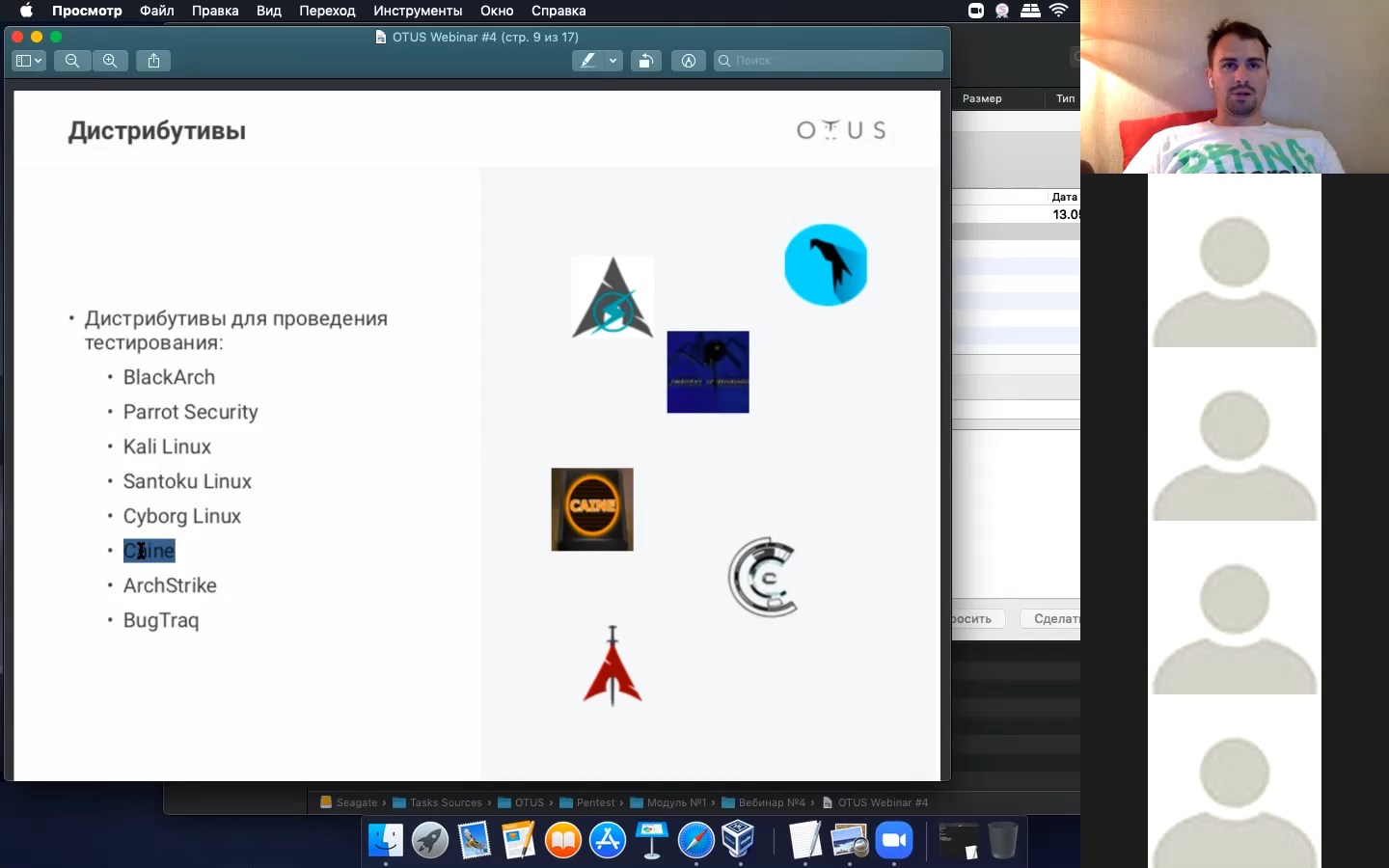This screenshot has height=868, width=1389.
Task: Open the Переход menu
Action: click(x=327, y=11)
